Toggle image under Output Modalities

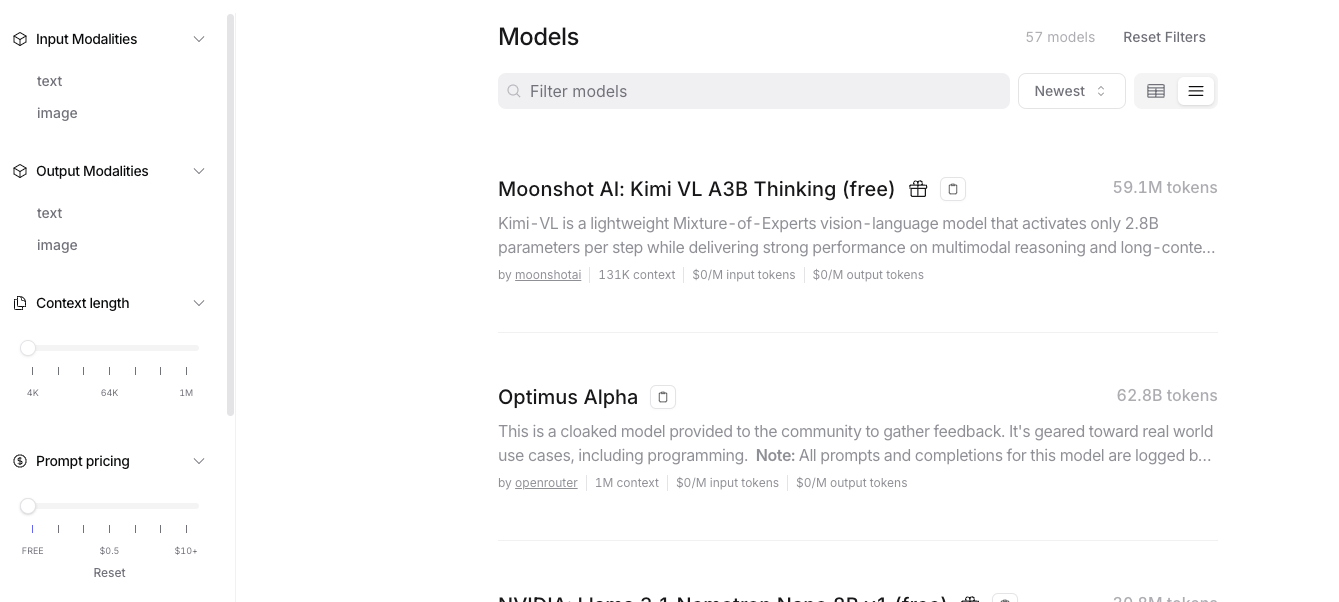click(57, 245)
